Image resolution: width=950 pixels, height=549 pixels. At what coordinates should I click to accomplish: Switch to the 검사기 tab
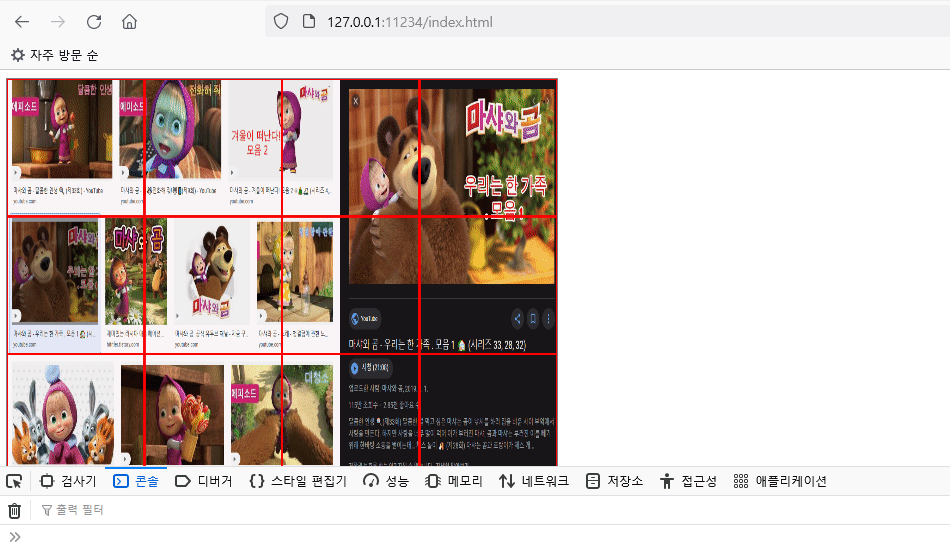(x=68, y=481)
